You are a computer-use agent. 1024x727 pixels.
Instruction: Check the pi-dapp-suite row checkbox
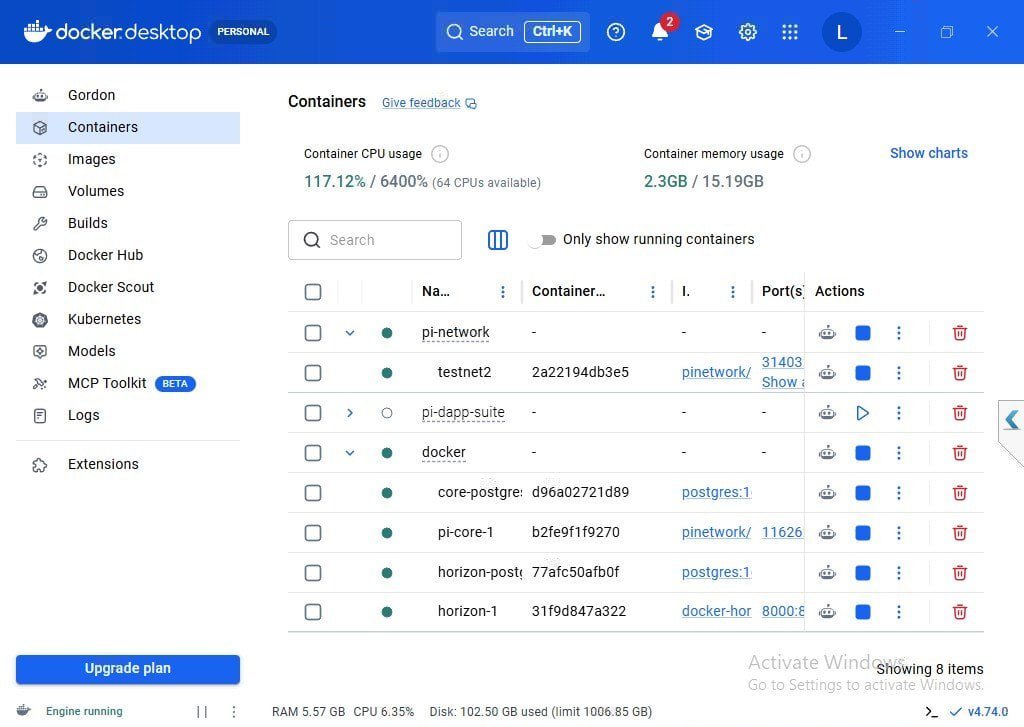coord(313,413)
